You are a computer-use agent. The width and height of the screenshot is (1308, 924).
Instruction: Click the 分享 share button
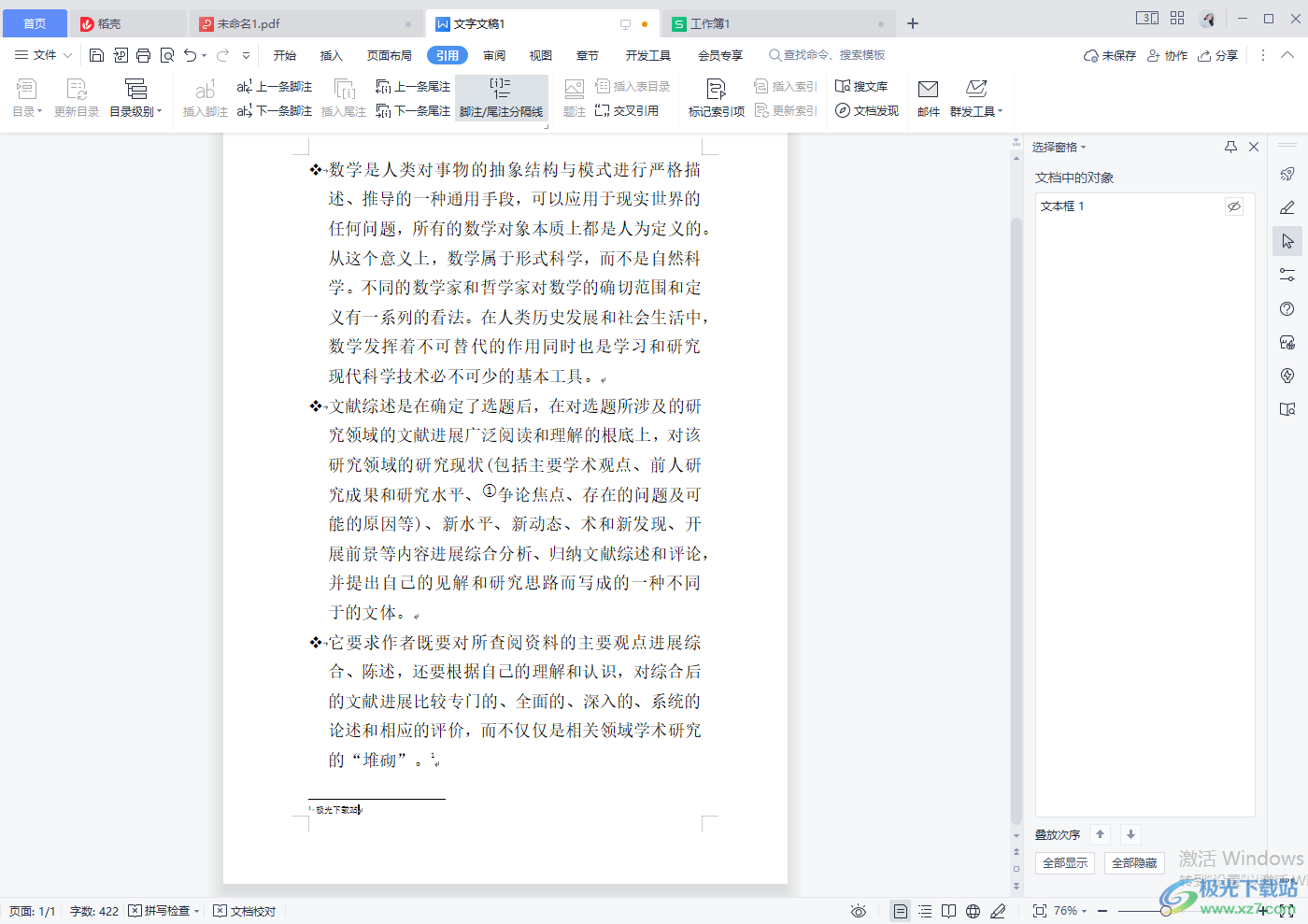(1218, 55)
